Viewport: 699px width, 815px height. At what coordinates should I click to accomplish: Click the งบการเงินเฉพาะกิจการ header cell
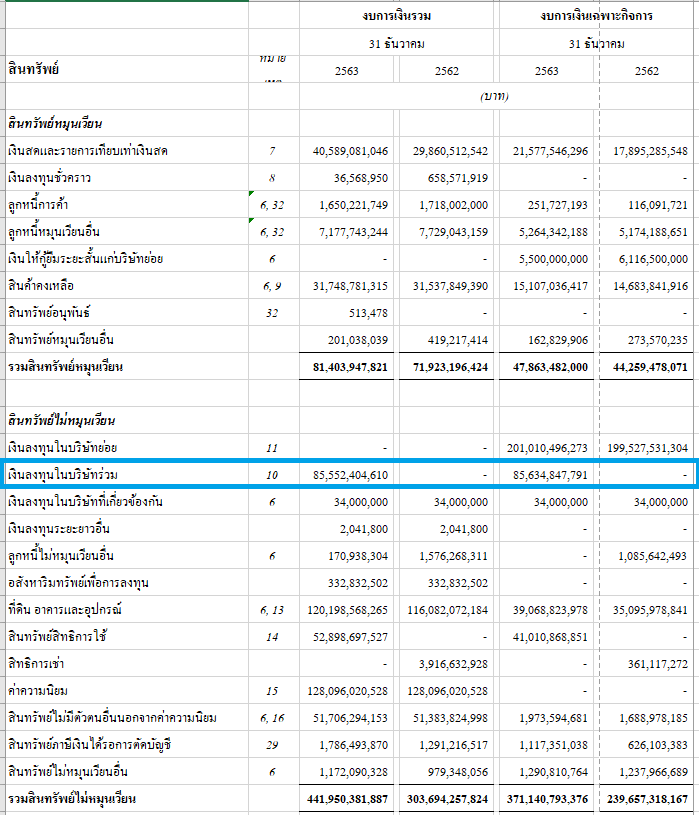(x=597, y=15)
